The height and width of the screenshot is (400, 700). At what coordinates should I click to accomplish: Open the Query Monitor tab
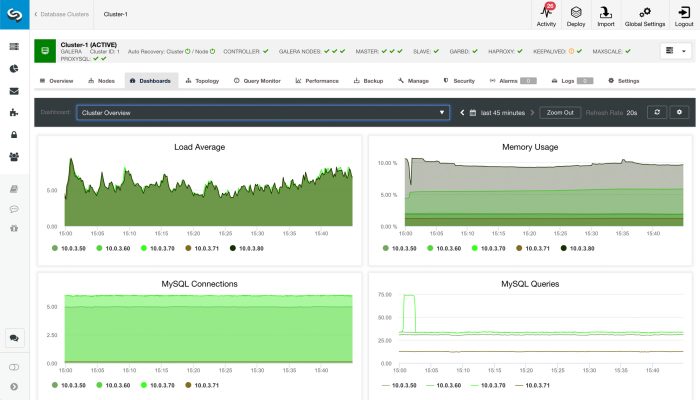click(x=260, y=80)
